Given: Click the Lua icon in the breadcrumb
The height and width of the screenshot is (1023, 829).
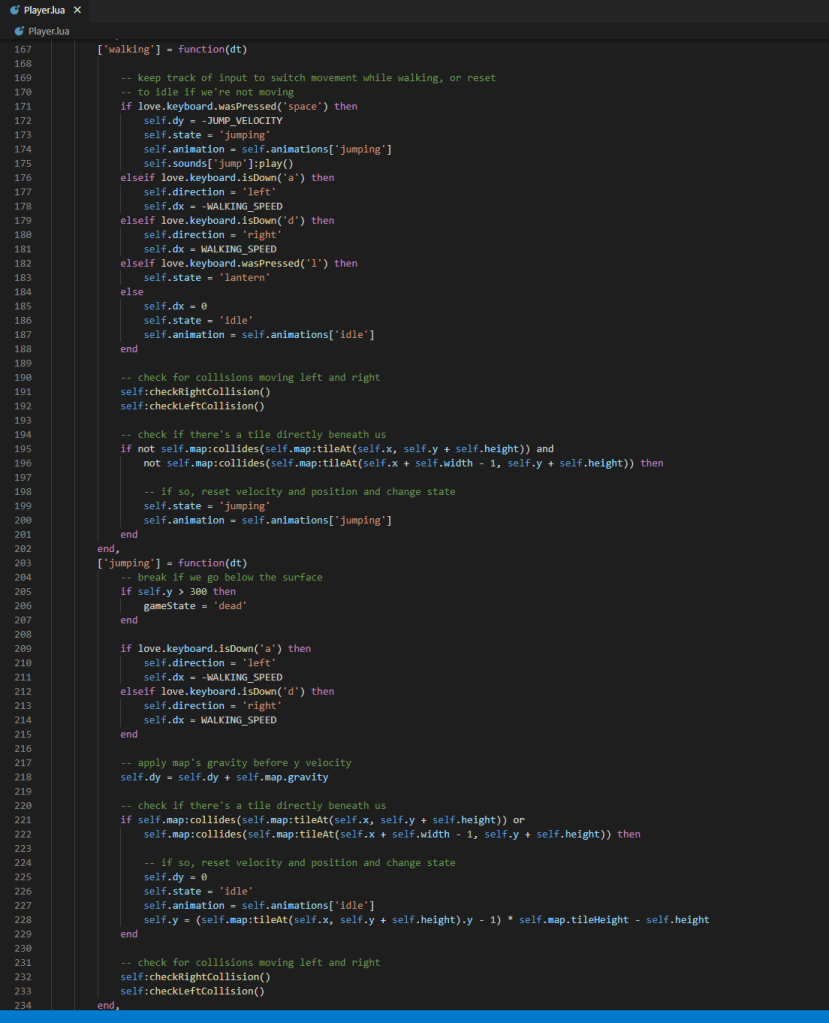Looking at the screenshot, I should [x=18, y=31].
